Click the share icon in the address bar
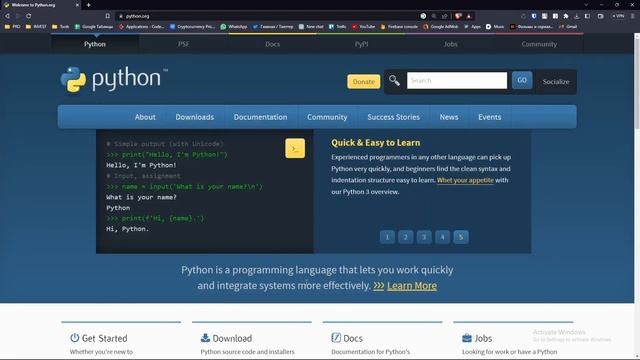The image size is (640, 360). pos(444,16)
